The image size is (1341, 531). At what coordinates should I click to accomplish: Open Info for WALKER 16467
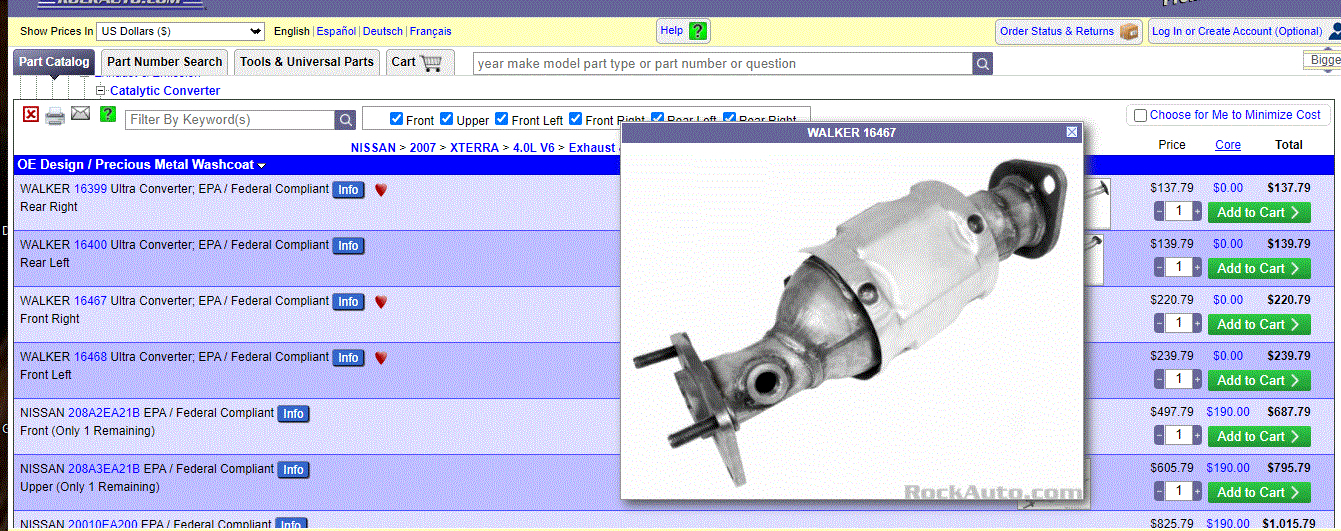(x=348, y=302)
